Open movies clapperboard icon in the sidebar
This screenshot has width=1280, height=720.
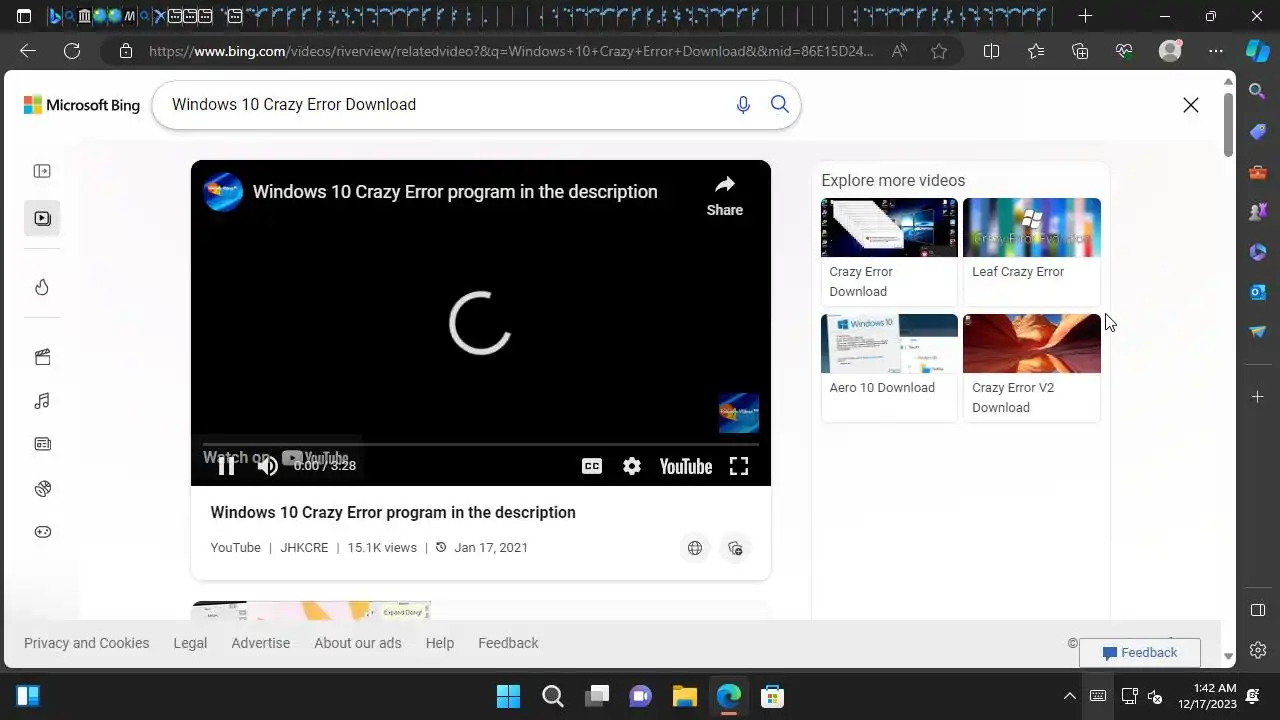42,357
